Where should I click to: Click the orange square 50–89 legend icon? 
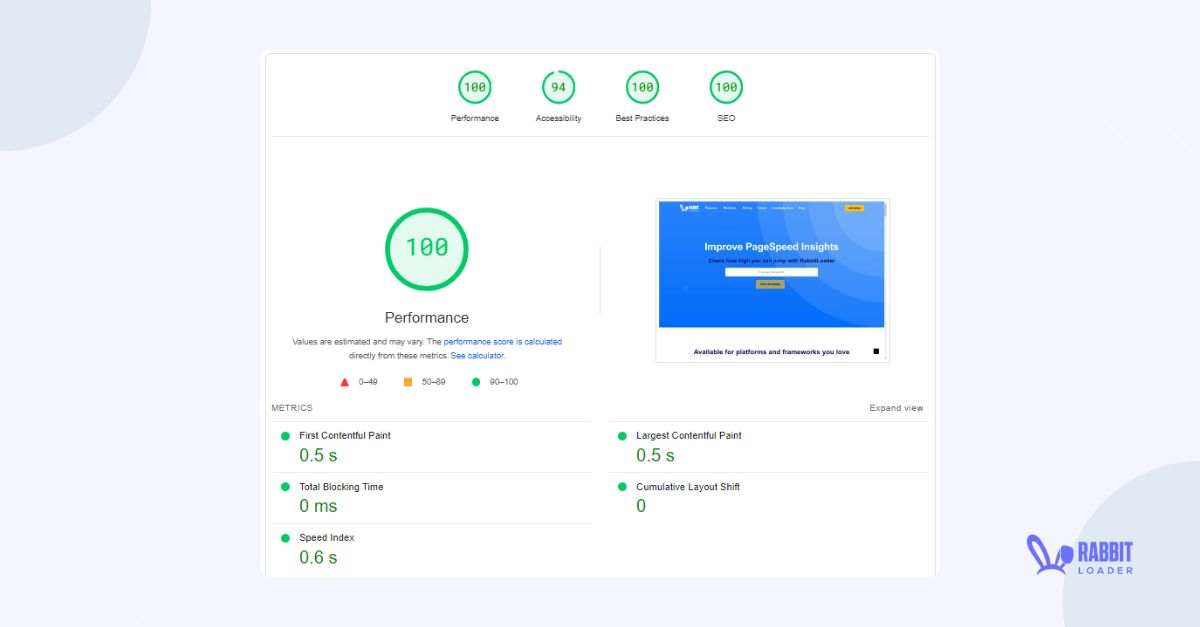point(408,382)
